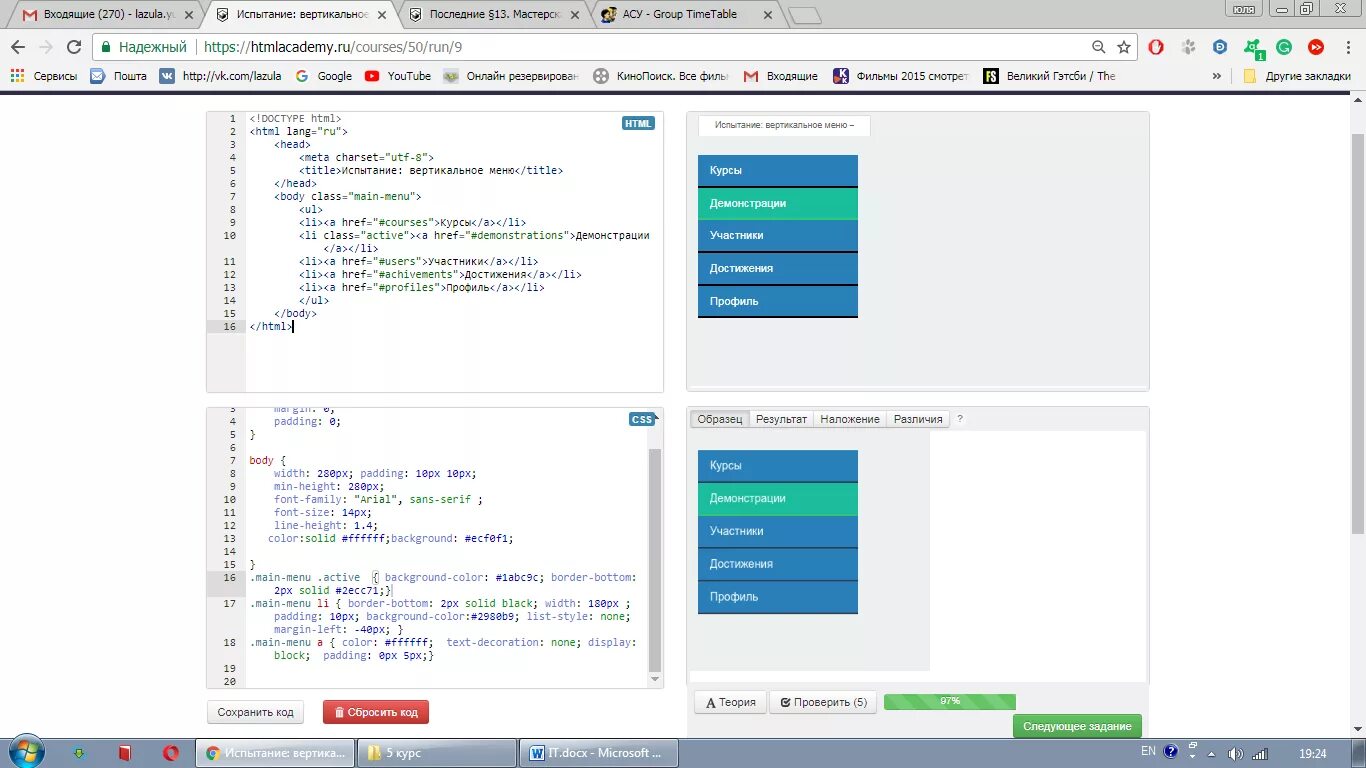Go back to the previous page
The height and width of the screenshot is (768, 1366).
18,47
